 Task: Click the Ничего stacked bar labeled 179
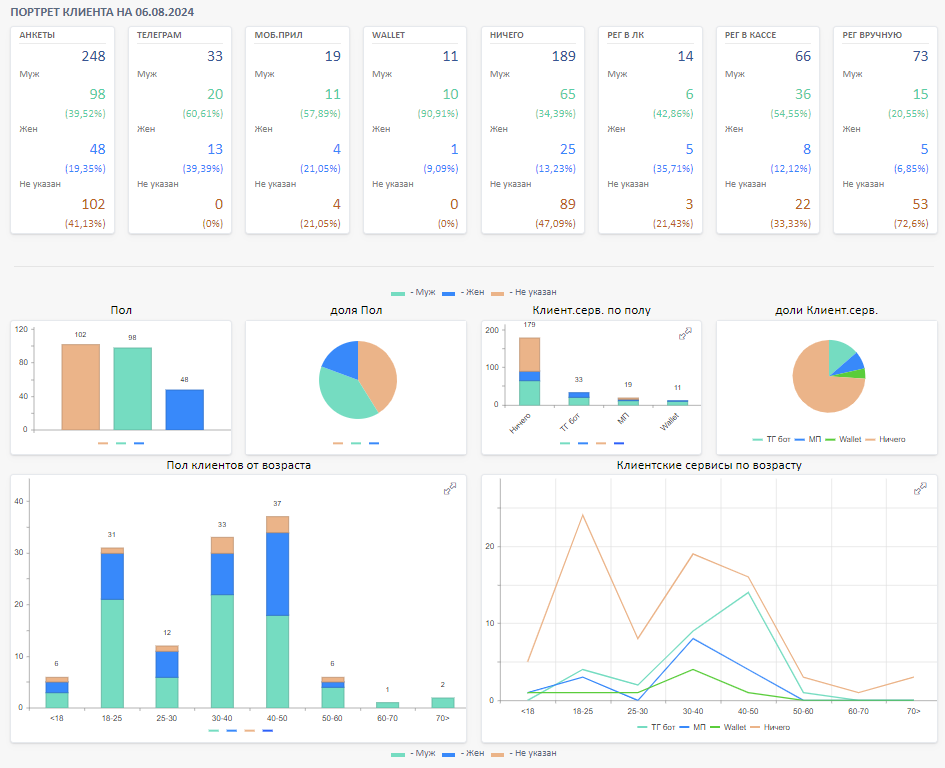(530, 371)
